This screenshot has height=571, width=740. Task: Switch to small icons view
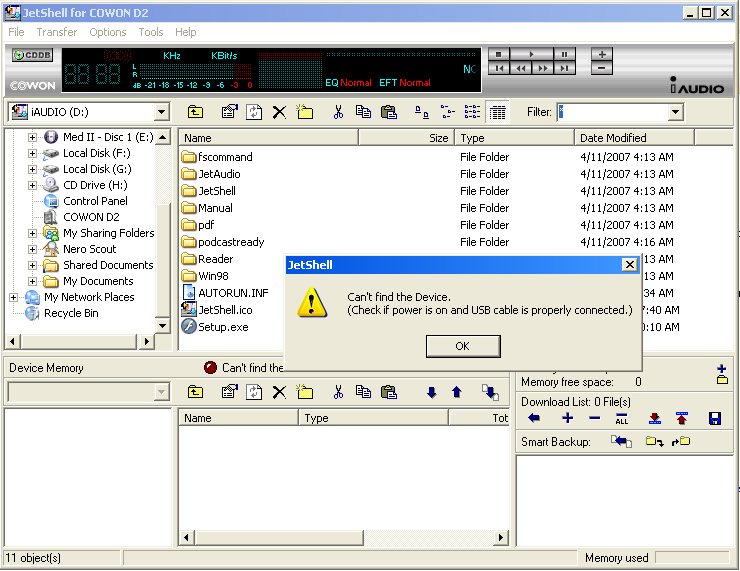(x=447, y=112)
